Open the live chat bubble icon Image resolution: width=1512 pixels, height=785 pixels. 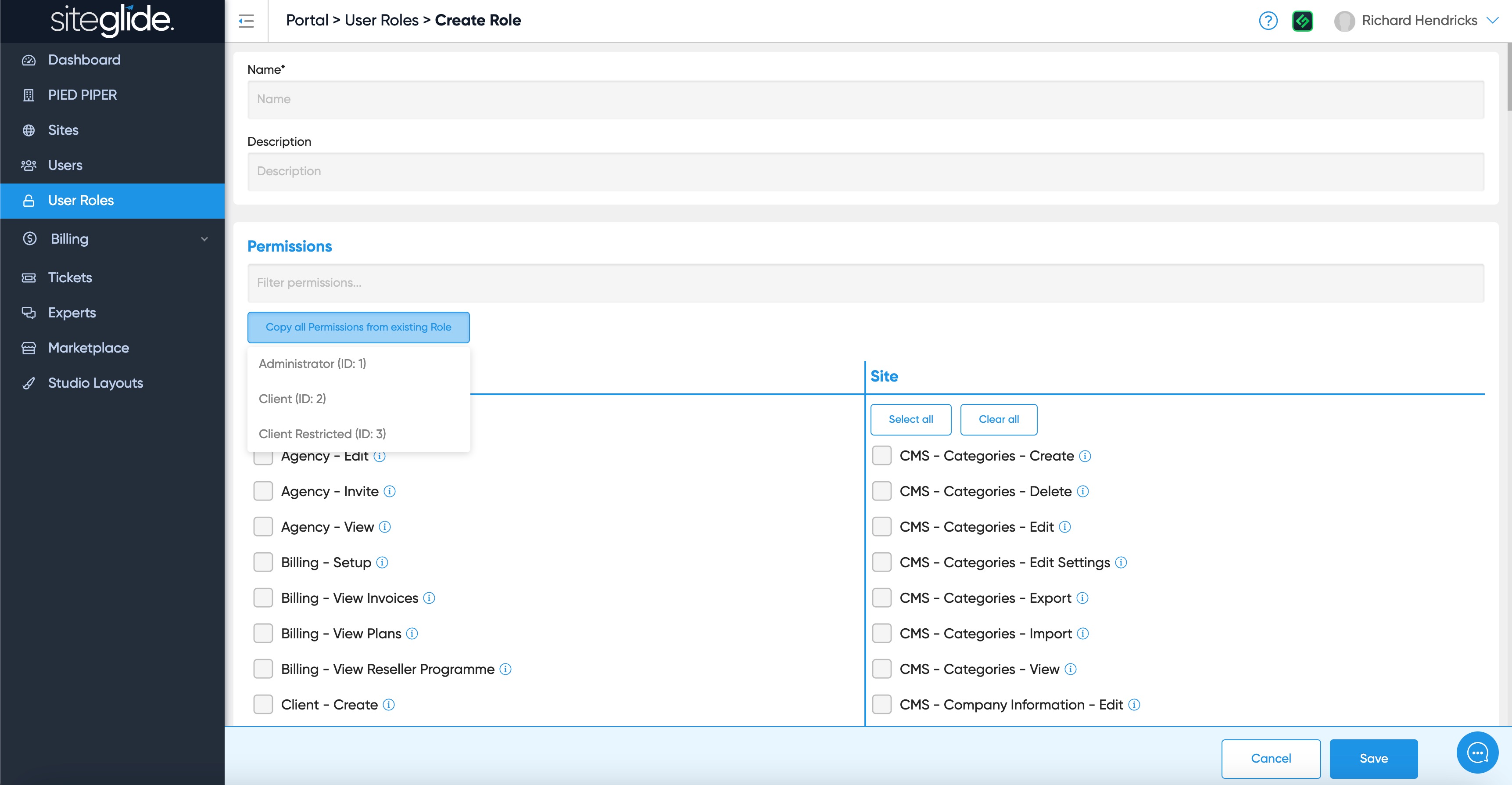pyautogui.click(x=1477, y=752)
